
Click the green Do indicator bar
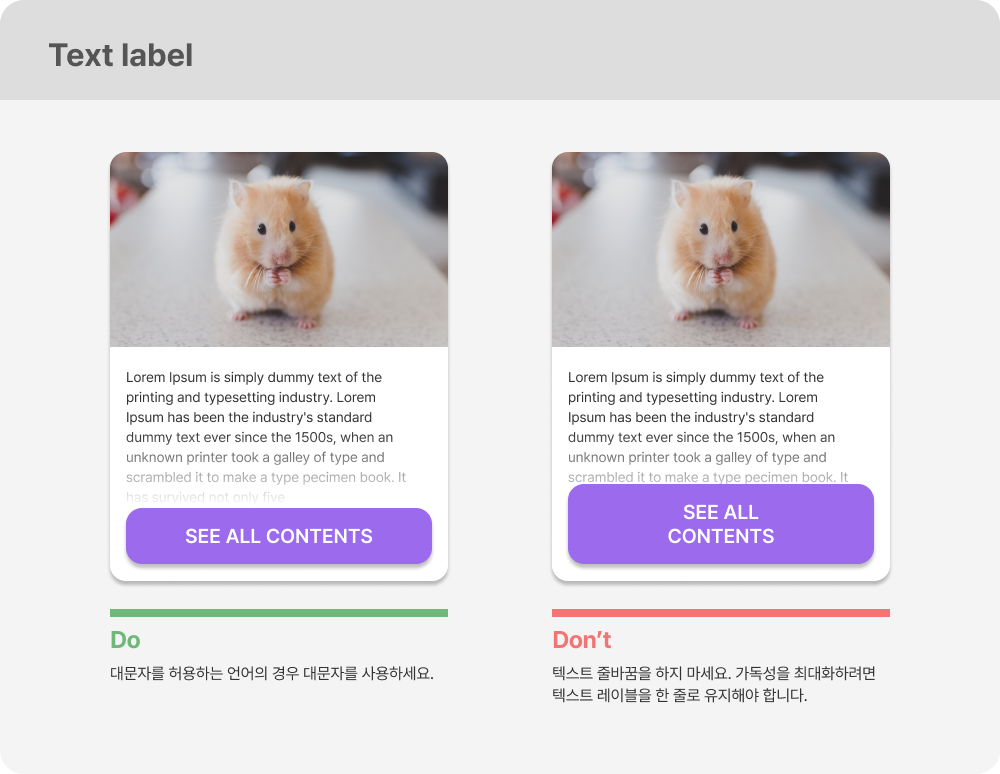point(279,613)
